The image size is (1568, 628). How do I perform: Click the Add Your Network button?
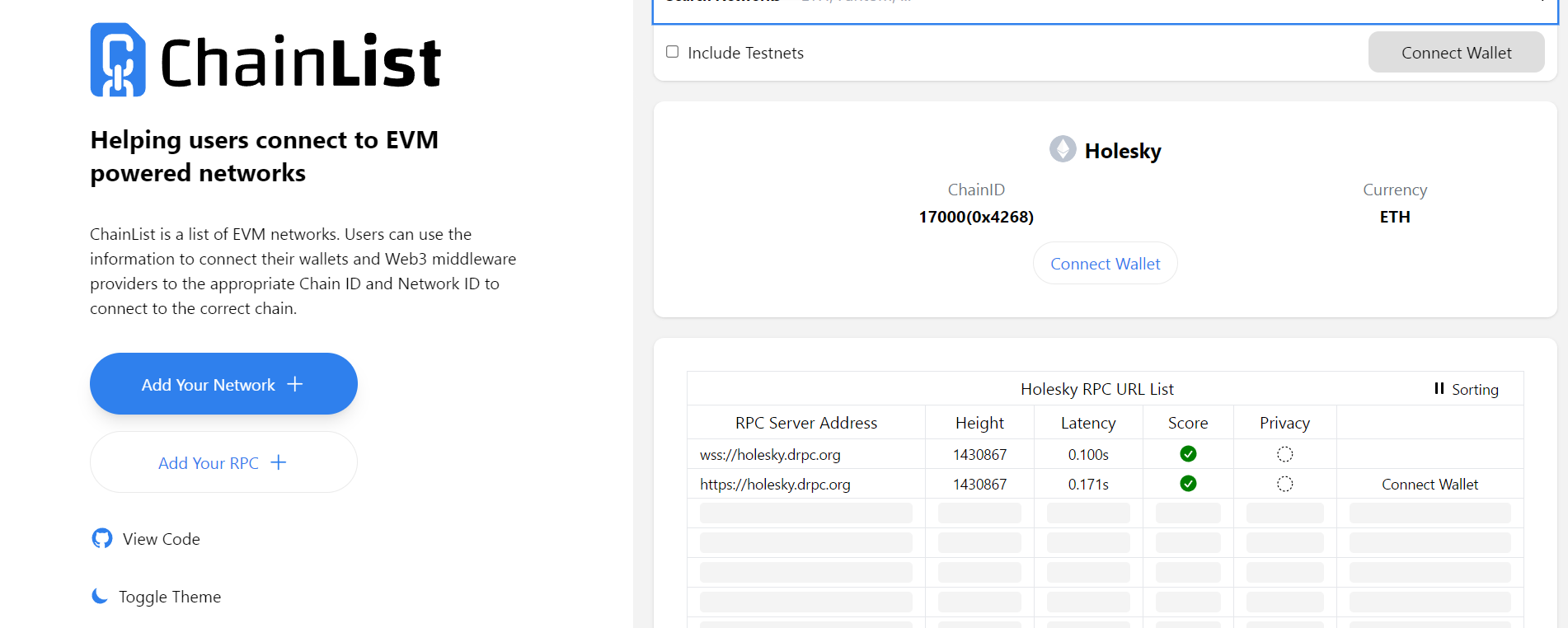pyautogui.click(x=223, y=384)
